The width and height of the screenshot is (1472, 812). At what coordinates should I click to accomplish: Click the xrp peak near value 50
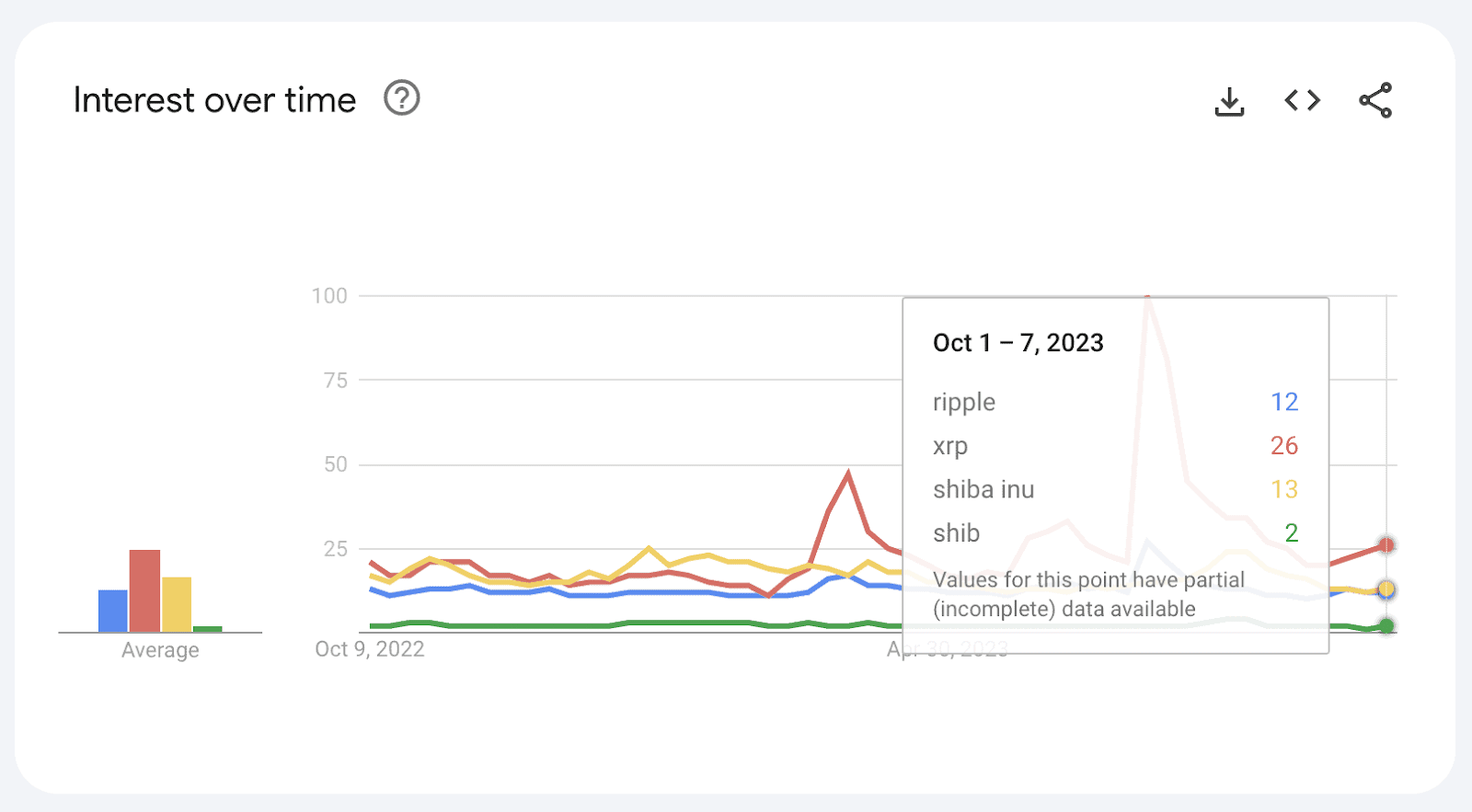point(848,474)
